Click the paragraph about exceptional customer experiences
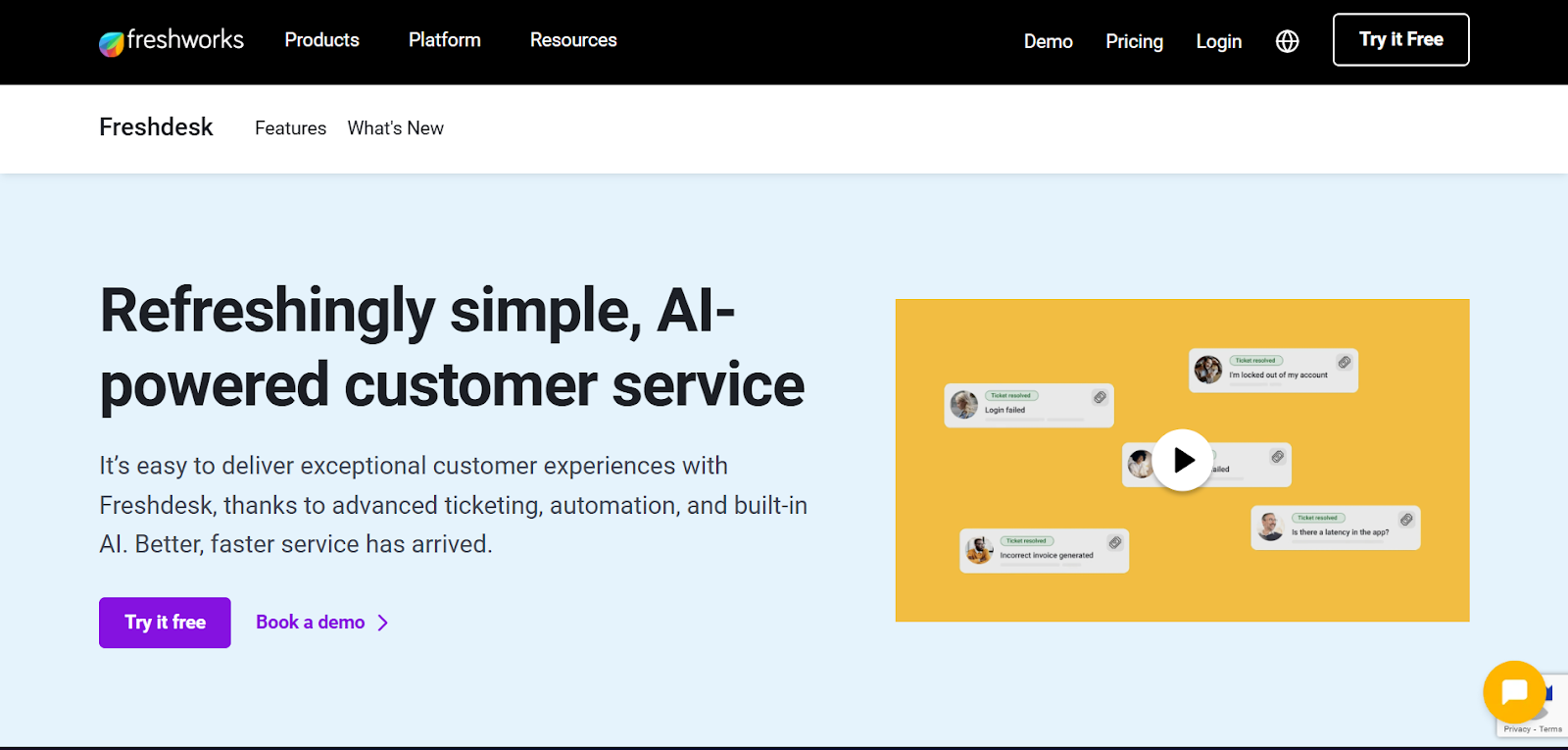Screen dimensions: 1568x750 click(454, 505)
